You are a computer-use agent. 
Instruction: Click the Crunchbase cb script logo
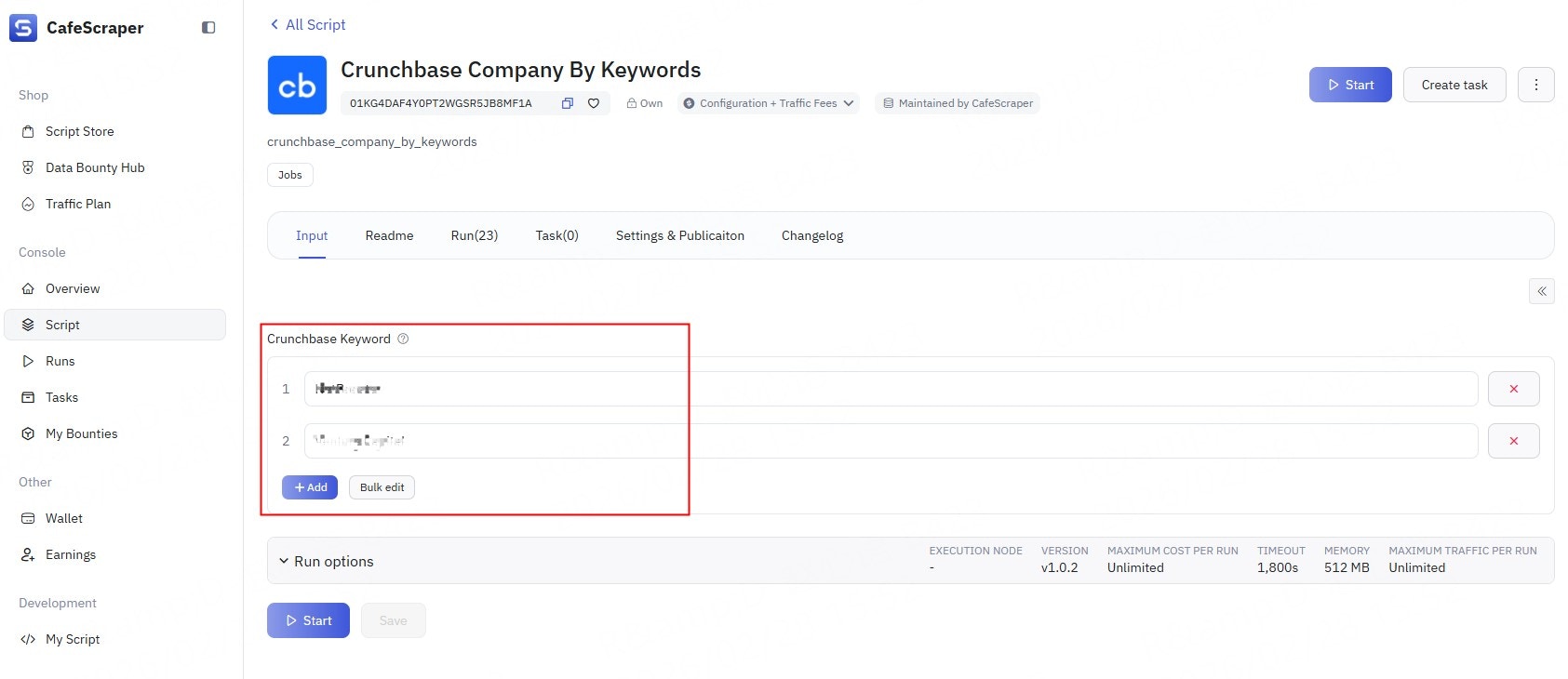pos(297,86)
